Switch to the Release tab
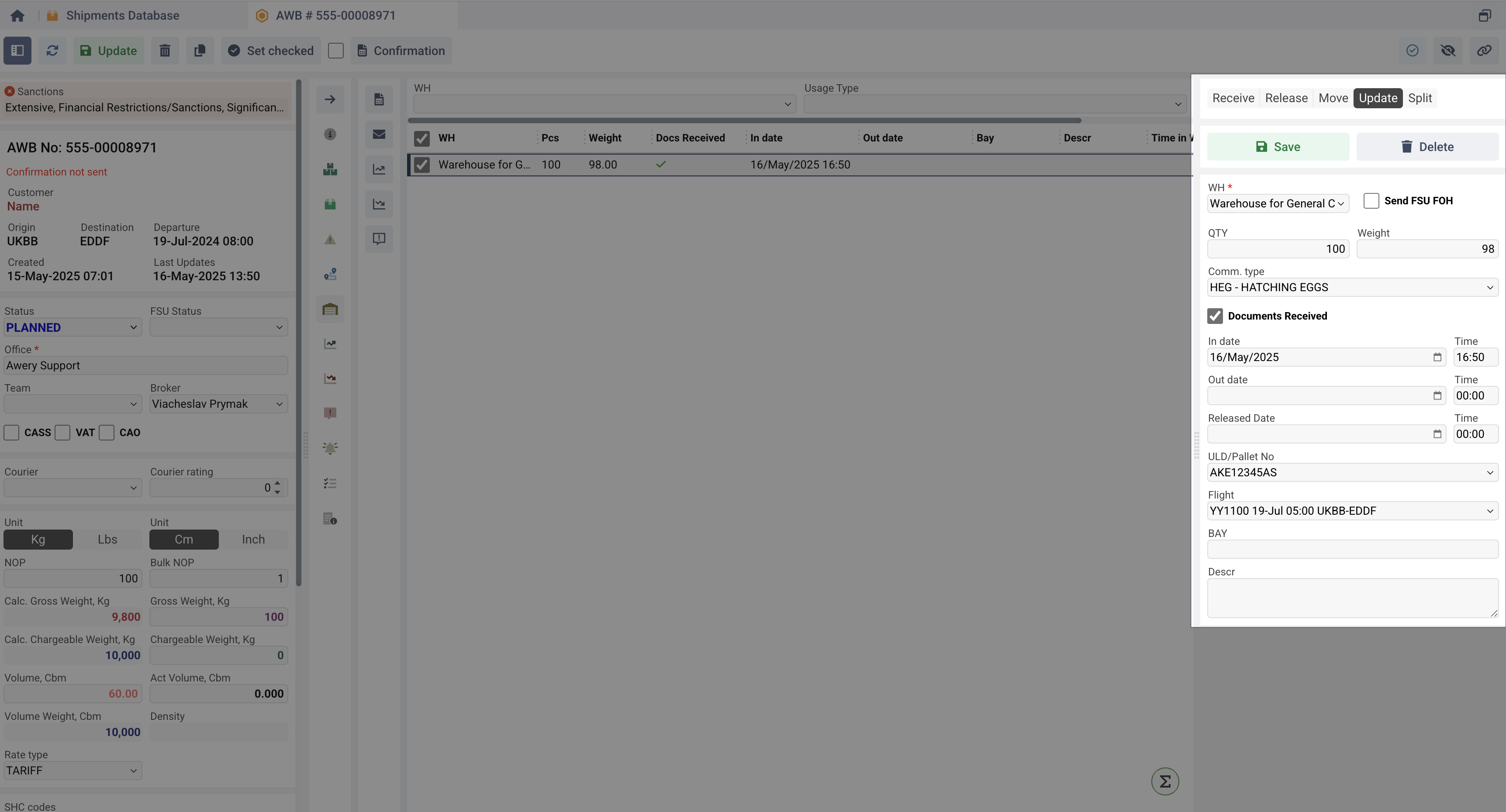The width and height of the screenshot is (1506, 812). point(1285,98)
